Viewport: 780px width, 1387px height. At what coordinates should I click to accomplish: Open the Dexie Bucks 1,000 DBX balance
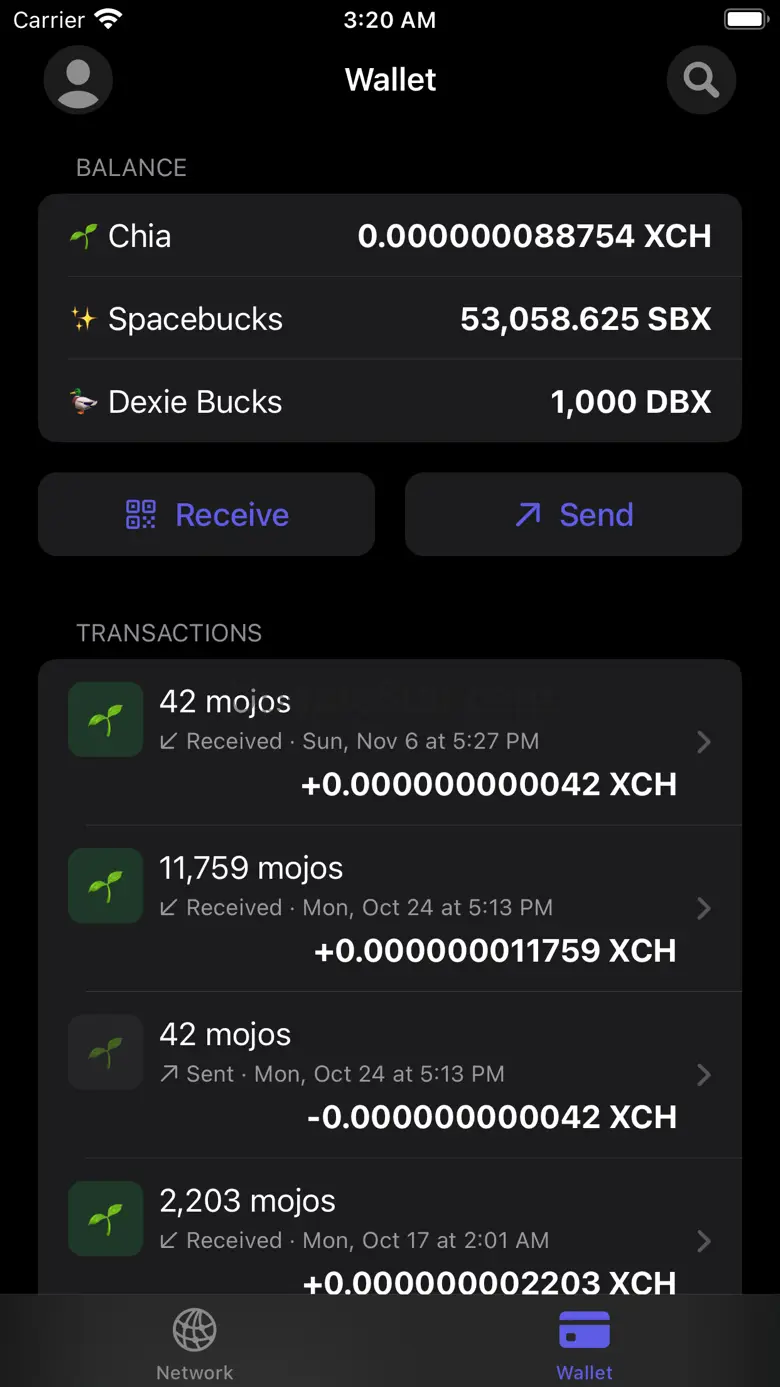(x=390, y=402)
